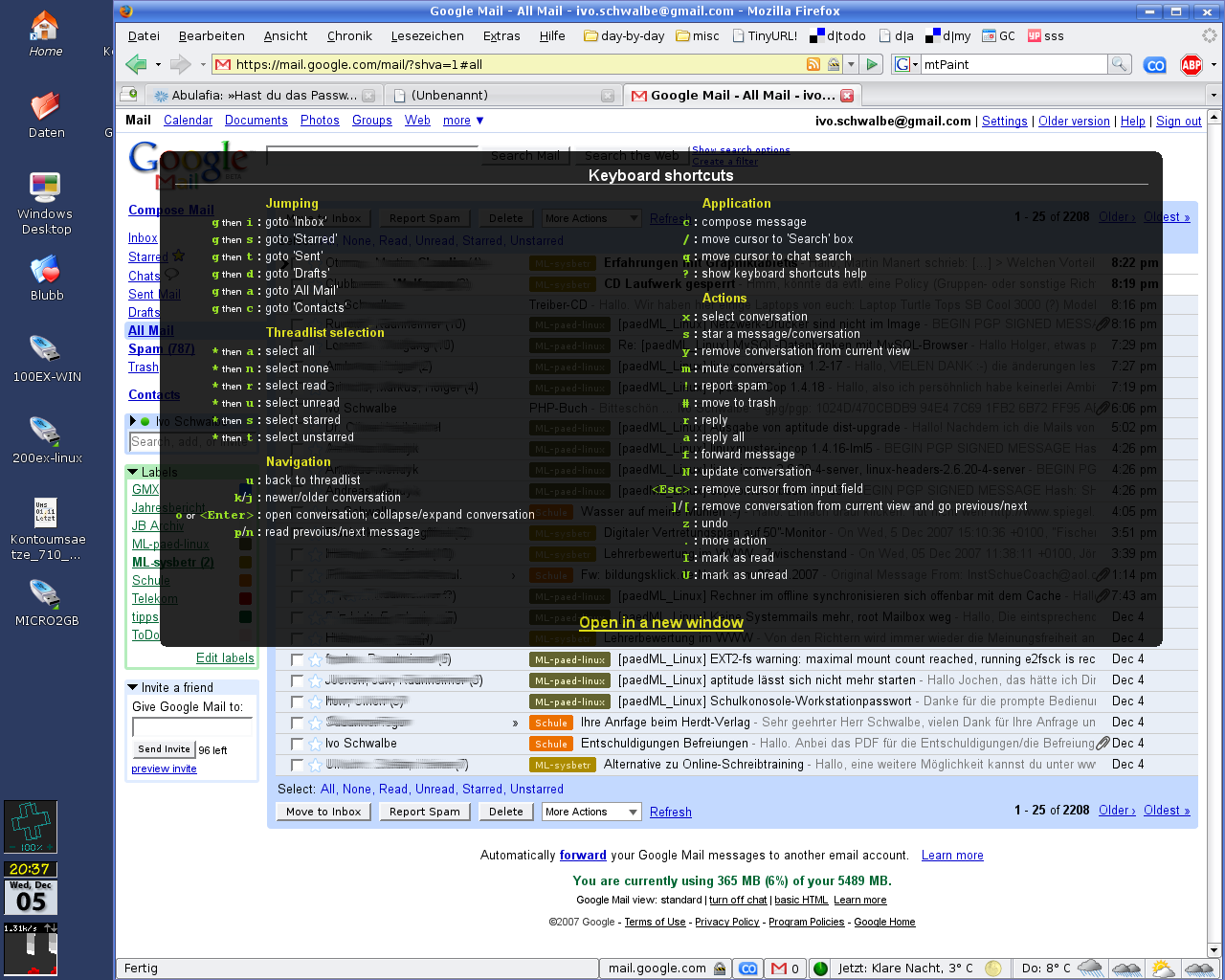Click the vertical scrollbar down arrow
Screen dimensions: 1225x980
pos(1214,950)
